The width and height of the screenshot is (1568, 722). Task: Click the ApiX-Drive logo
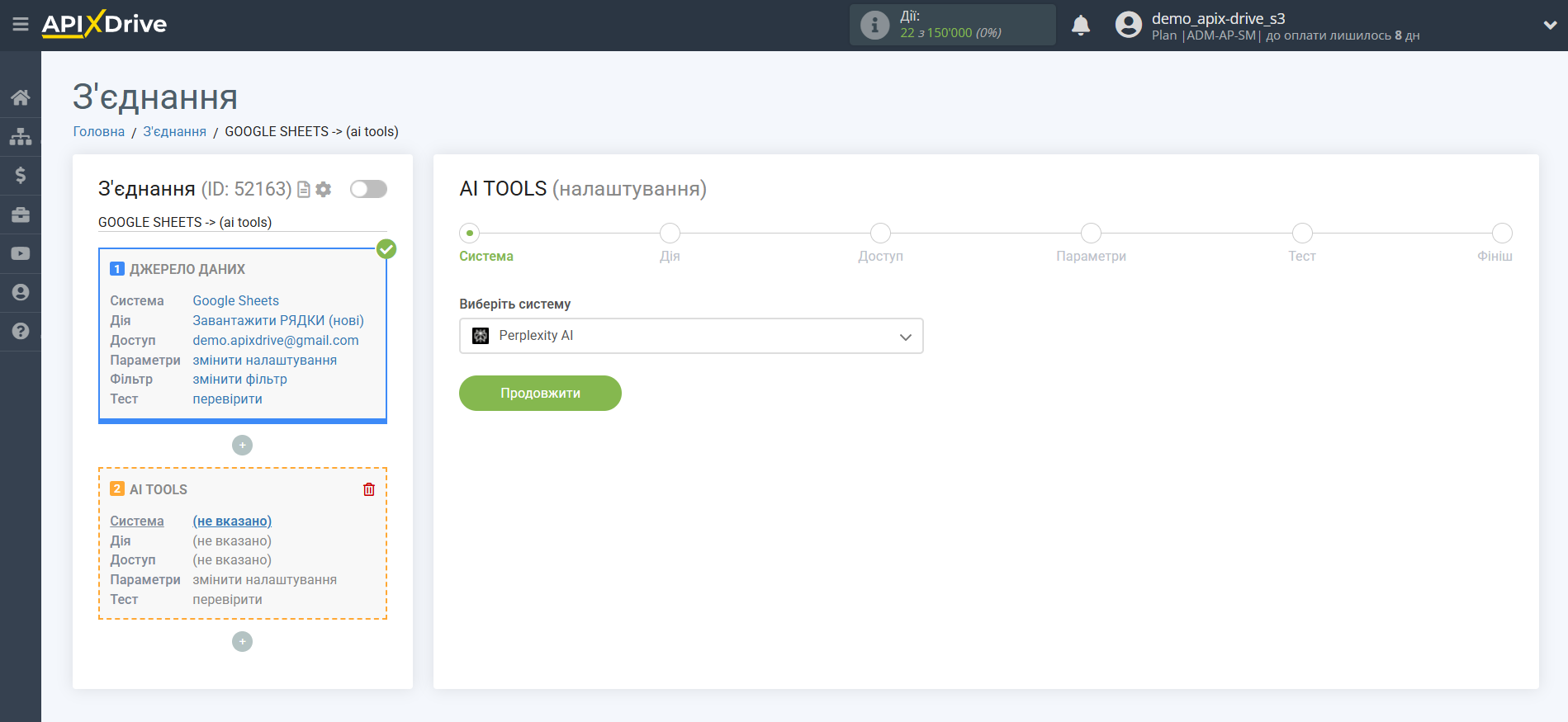point(104,24)
